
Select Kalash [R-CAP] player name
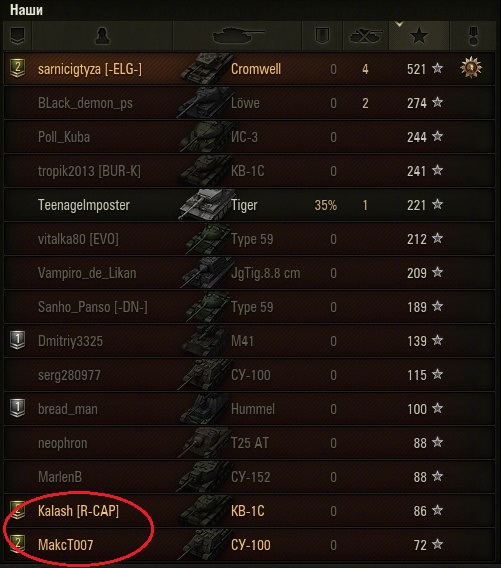pos(78,511)
